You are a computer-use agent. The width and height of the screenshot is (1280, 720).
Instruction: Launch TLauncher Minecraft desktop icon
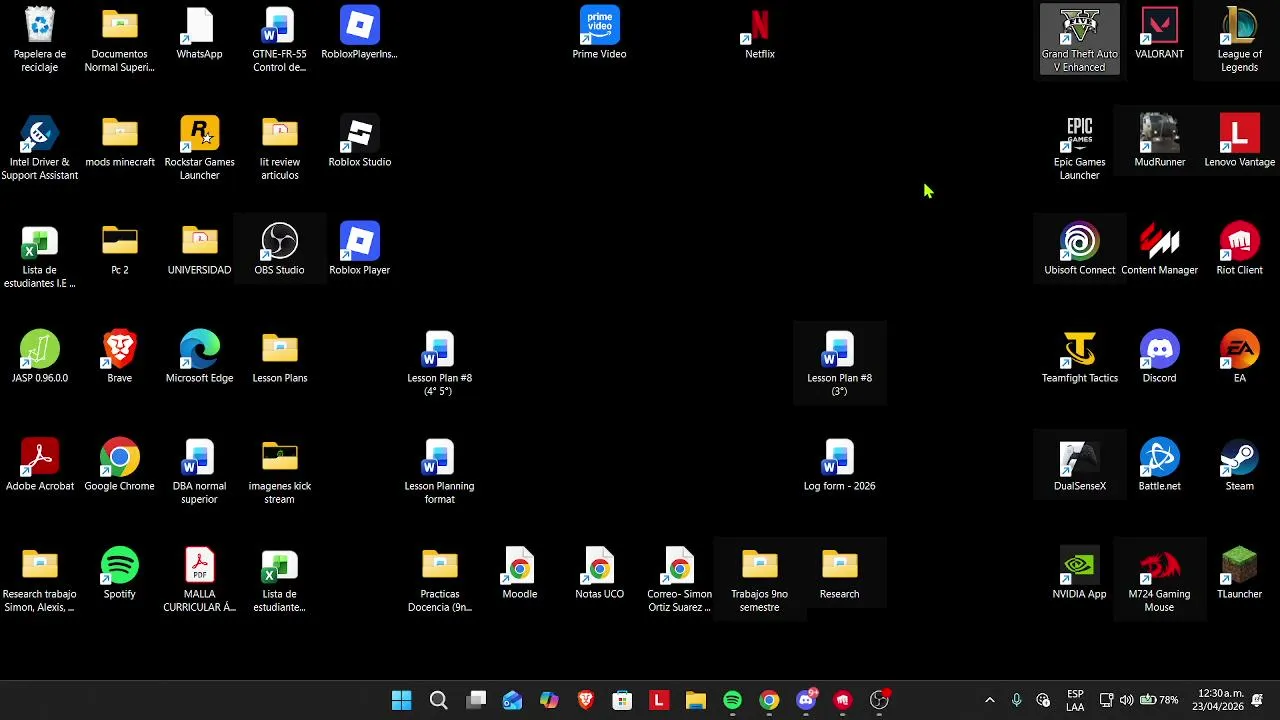[x=1240, y=574]
